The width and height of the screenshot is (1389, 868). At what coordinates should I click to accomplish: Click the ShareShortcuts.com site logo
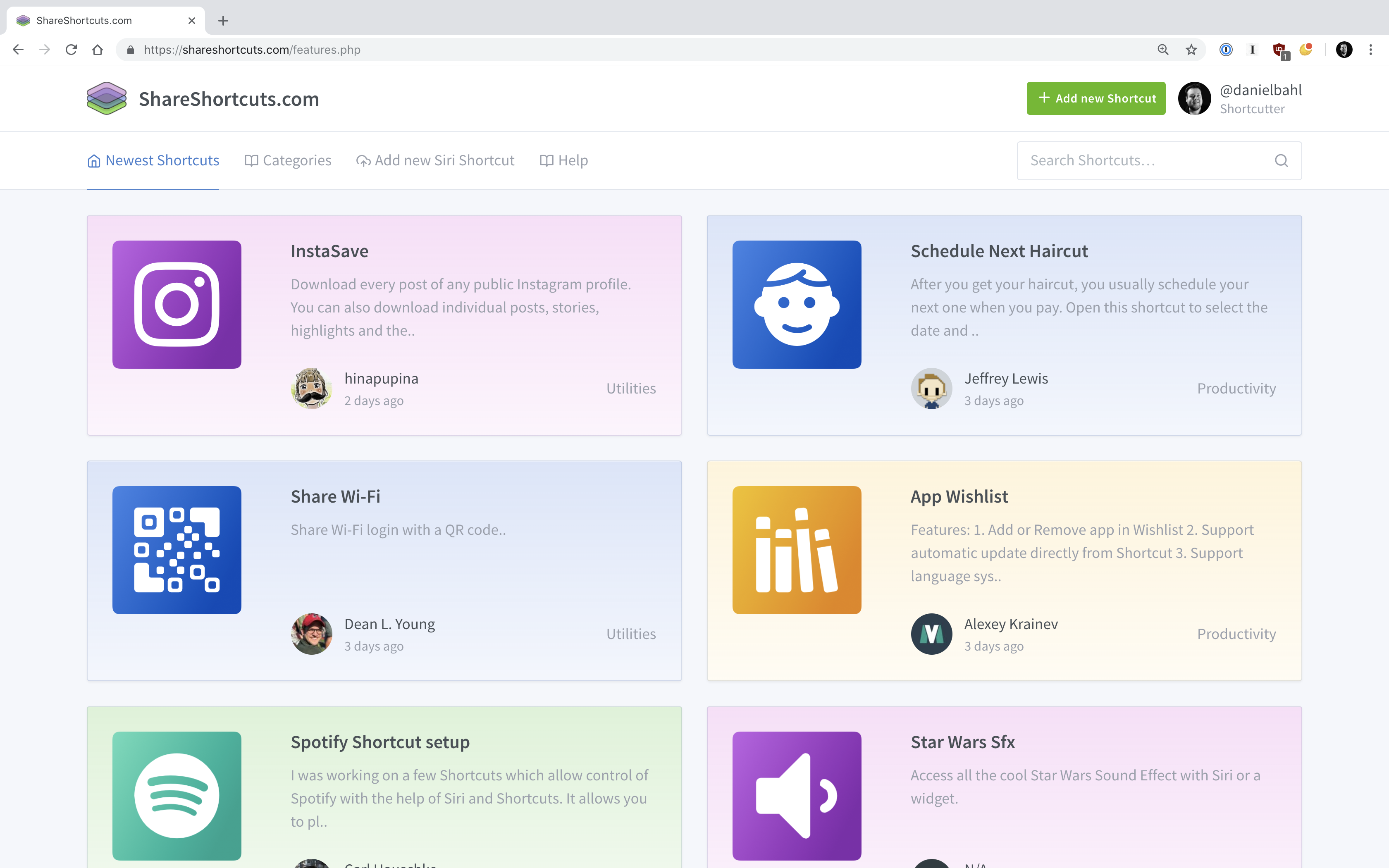coord(106,98)
